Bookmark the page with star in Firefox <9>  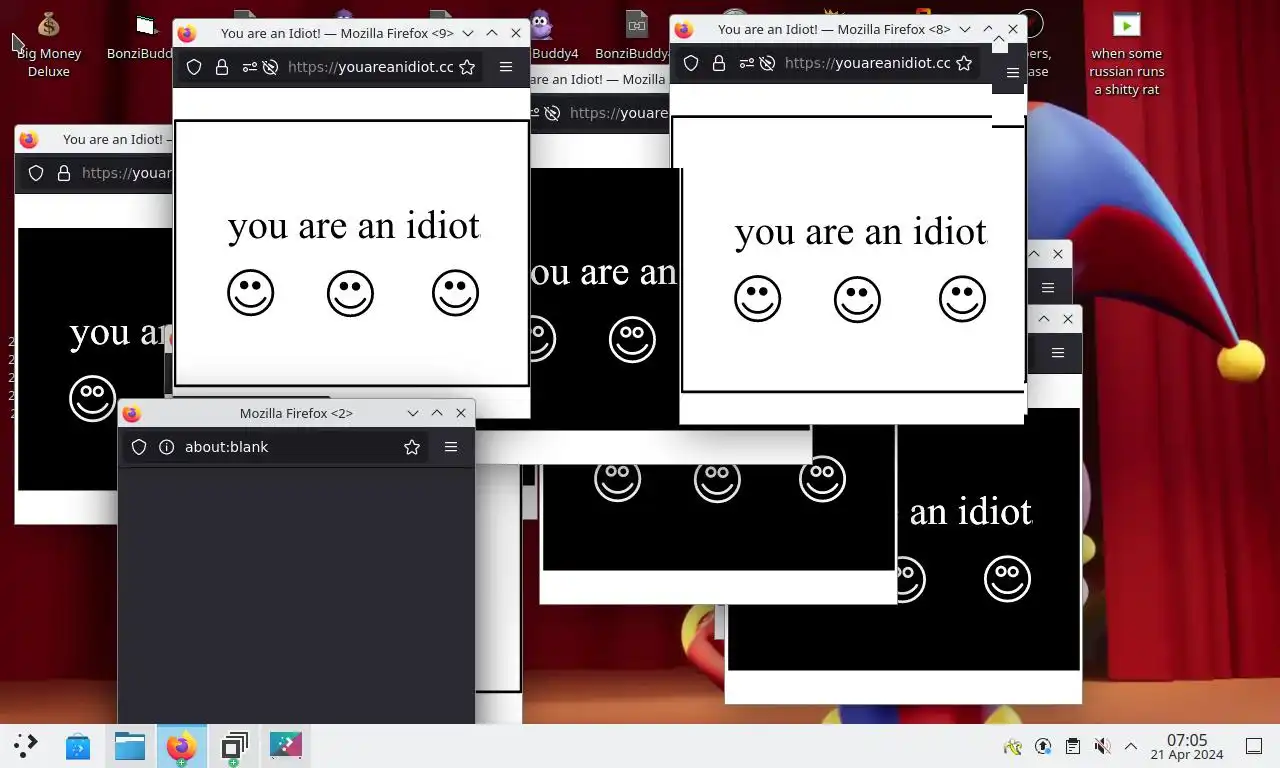(466, 67)
